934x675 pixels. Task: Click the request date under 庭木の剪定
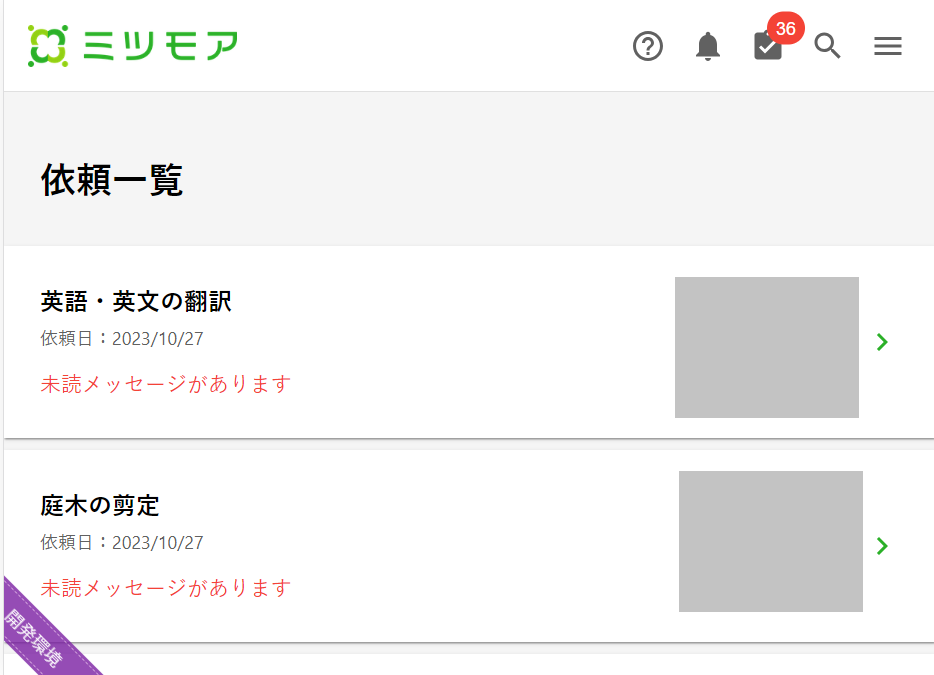pos(122,543)
